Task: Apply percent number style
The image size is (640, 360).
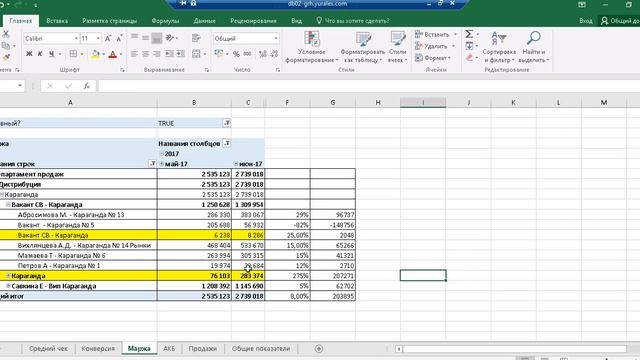Action: [236, 54]
